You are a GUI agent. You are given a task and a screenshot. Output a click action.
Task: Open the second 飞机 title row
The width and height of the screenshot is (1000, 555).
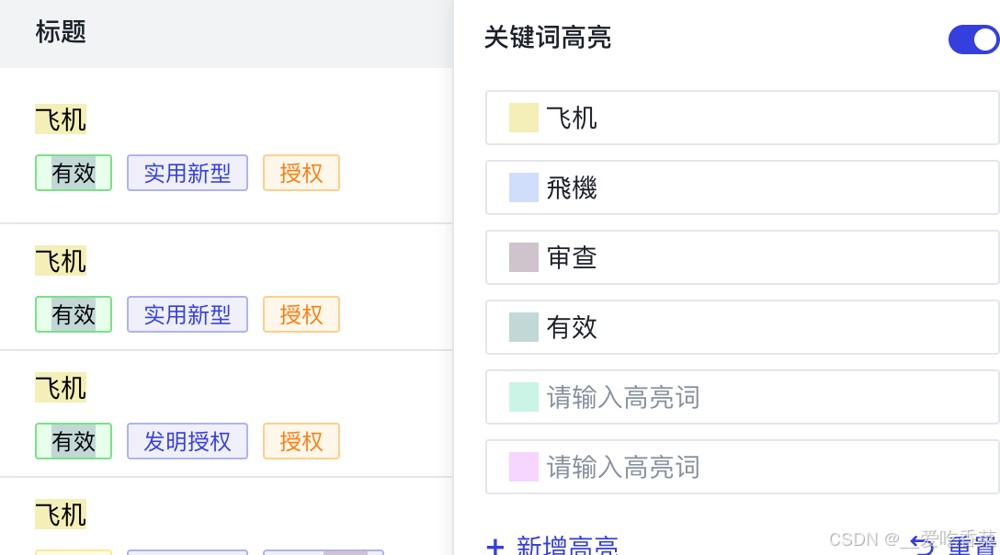pyautogui.click(x=61, y=261)
